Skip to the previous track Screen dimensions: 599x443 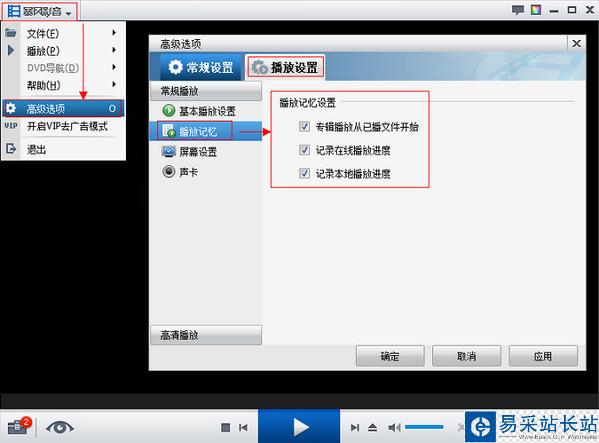tap(243, 427)
